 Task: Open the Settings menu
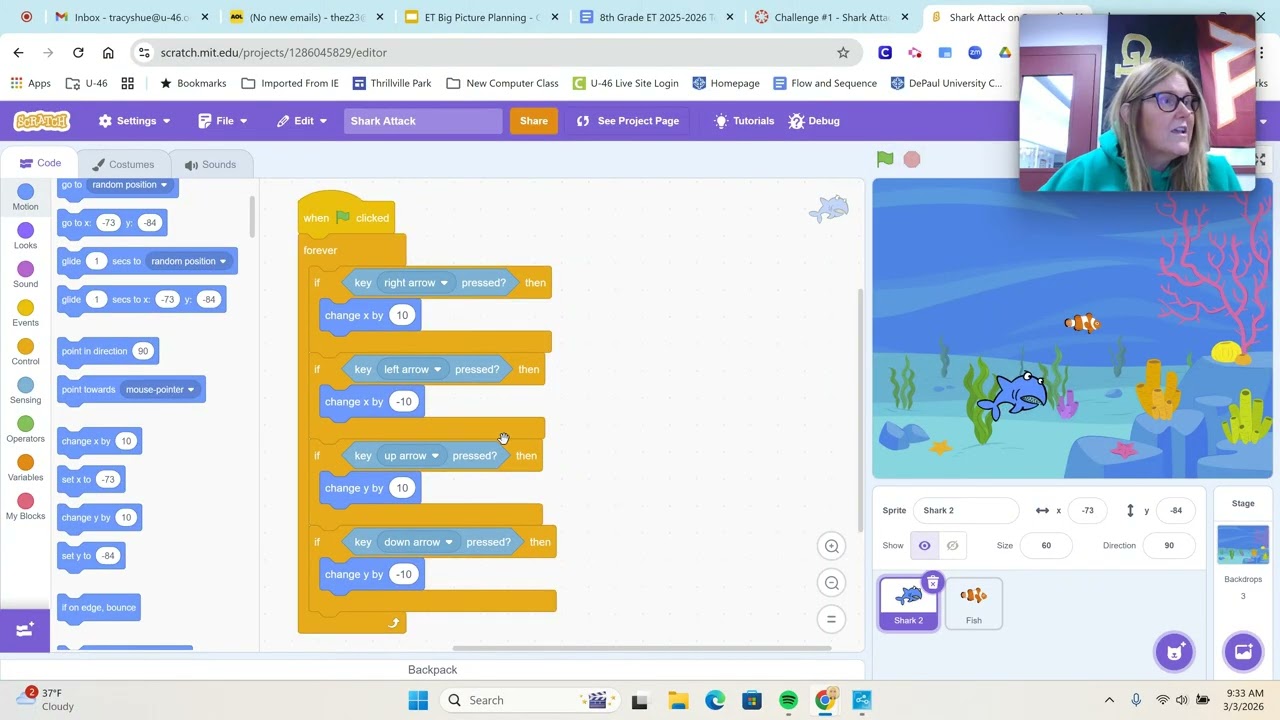click(135, 121)
